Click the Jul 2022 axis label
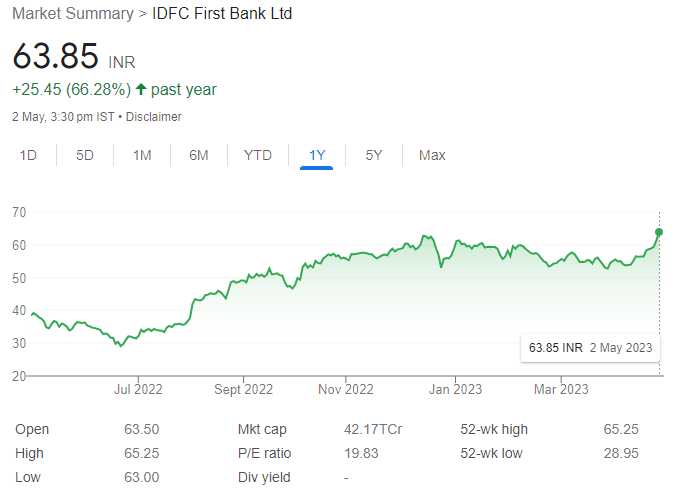 pos(138,389)
